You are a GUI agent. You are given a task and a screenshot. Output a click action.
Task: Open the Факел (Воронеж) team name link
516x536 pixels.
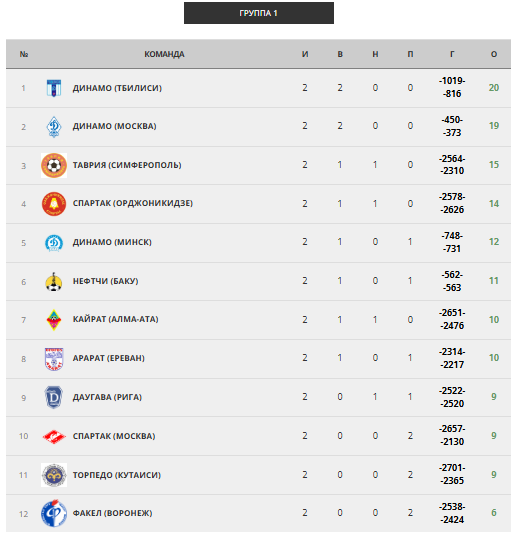pos(113,513)
